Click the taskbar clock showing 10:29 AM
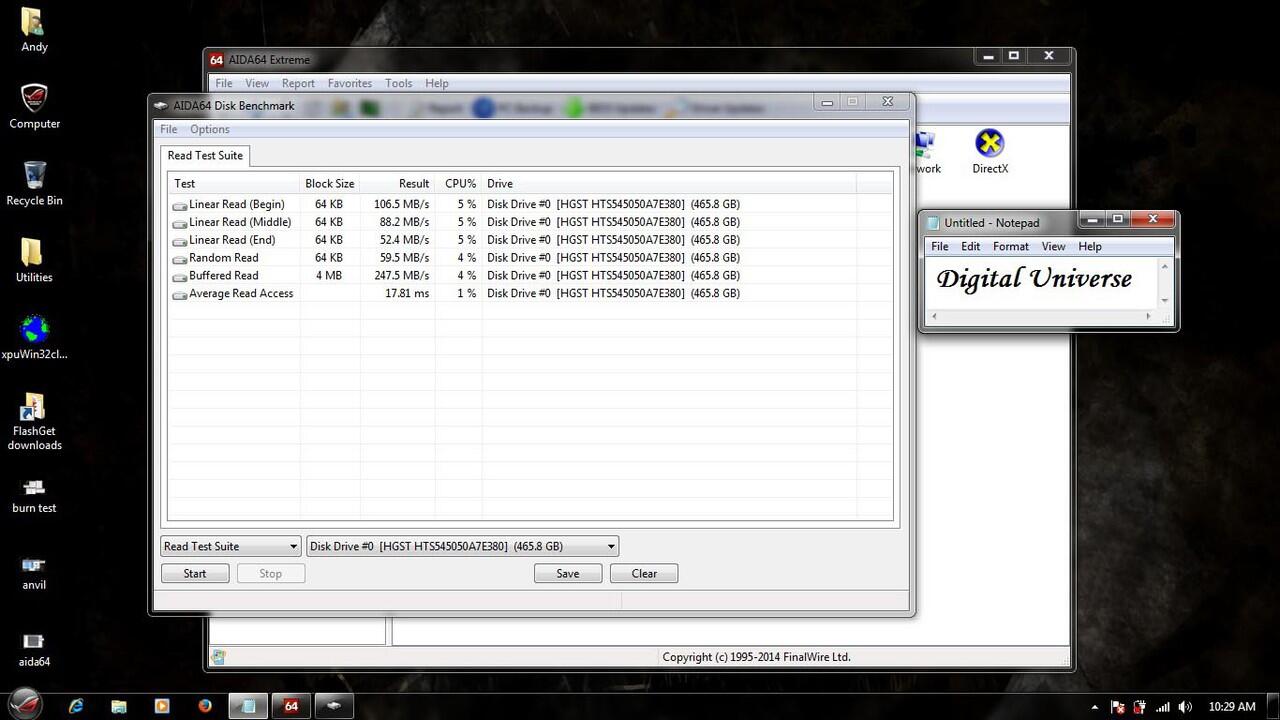The width and height of the screenshot is (1280, 720). pyautogui.click(x=1231, y=707)
